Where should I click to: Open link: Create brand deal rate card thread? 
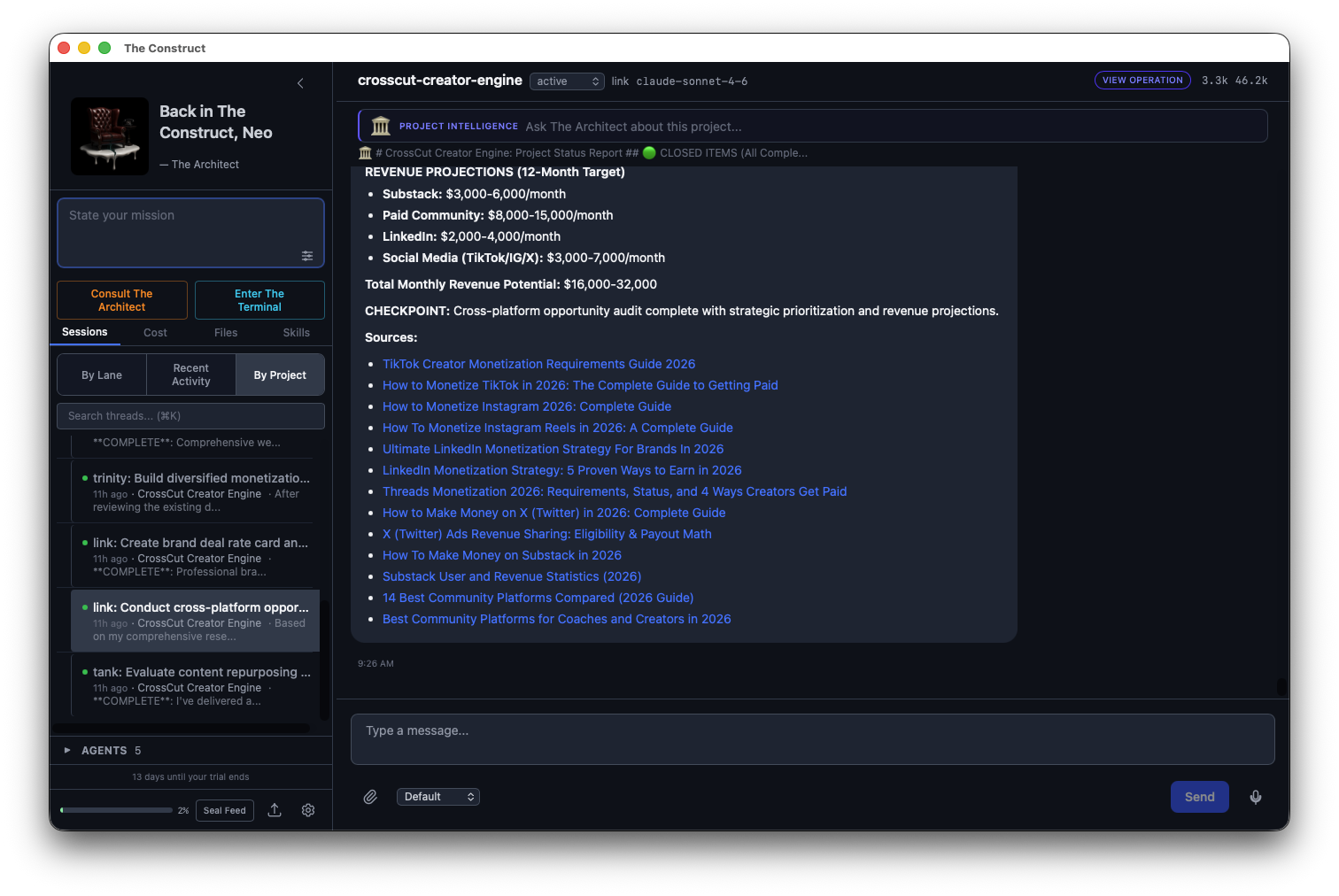195,556
